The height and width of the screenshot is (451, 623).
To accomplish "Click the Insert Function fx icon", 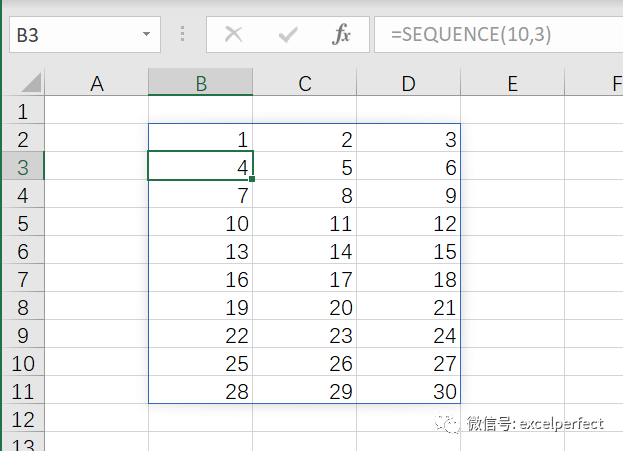I will 342,35.
